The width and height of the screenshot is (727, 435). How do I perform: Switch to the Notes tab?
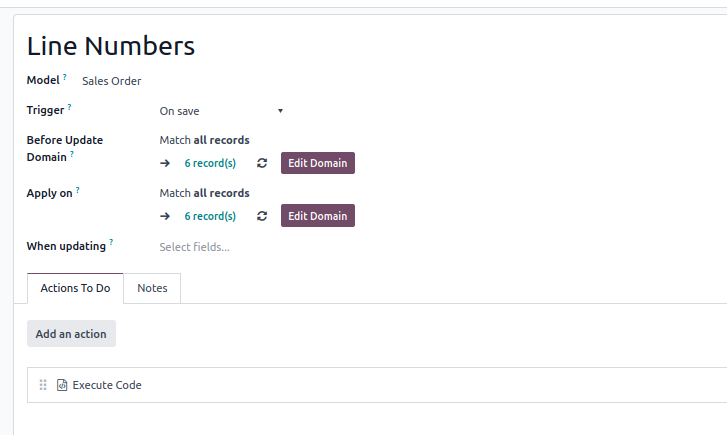pos(152,288)
